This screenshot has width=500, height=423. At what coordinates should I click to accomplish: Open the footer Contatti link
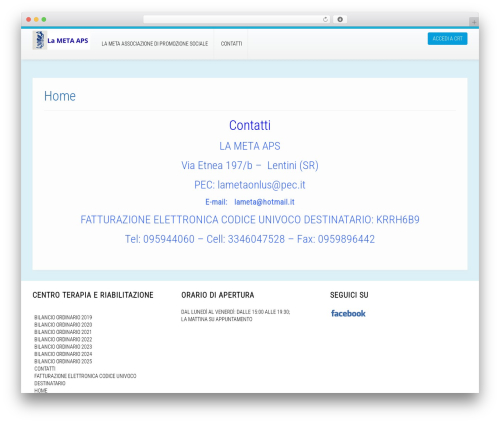[x=45, y=369]
